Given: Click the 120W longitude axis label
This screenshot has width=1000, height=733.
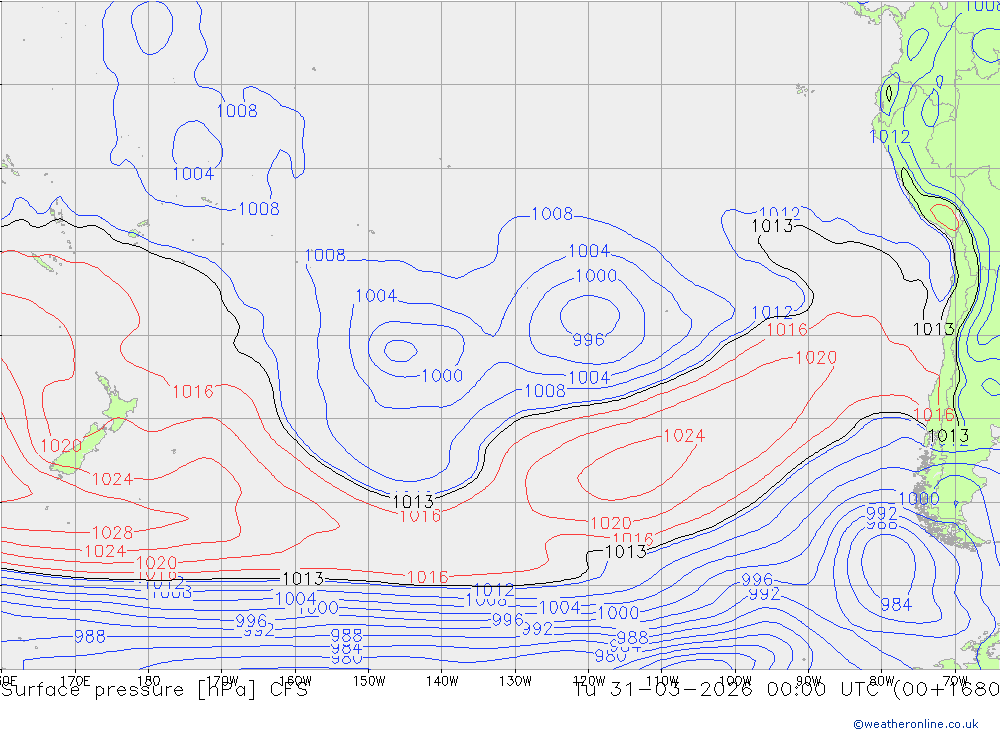Looking at the screenshot, I should [x=589, y=681].
